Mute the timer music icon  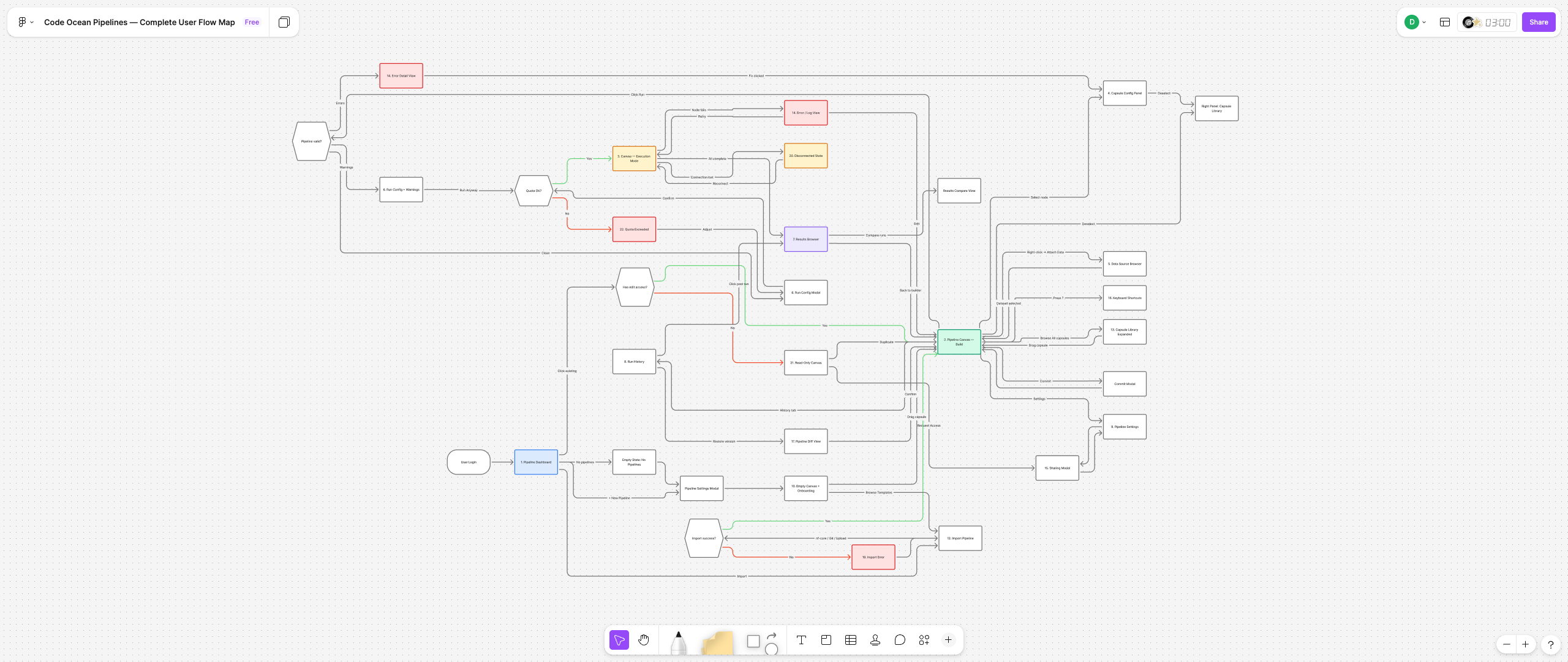[1469, 22]
